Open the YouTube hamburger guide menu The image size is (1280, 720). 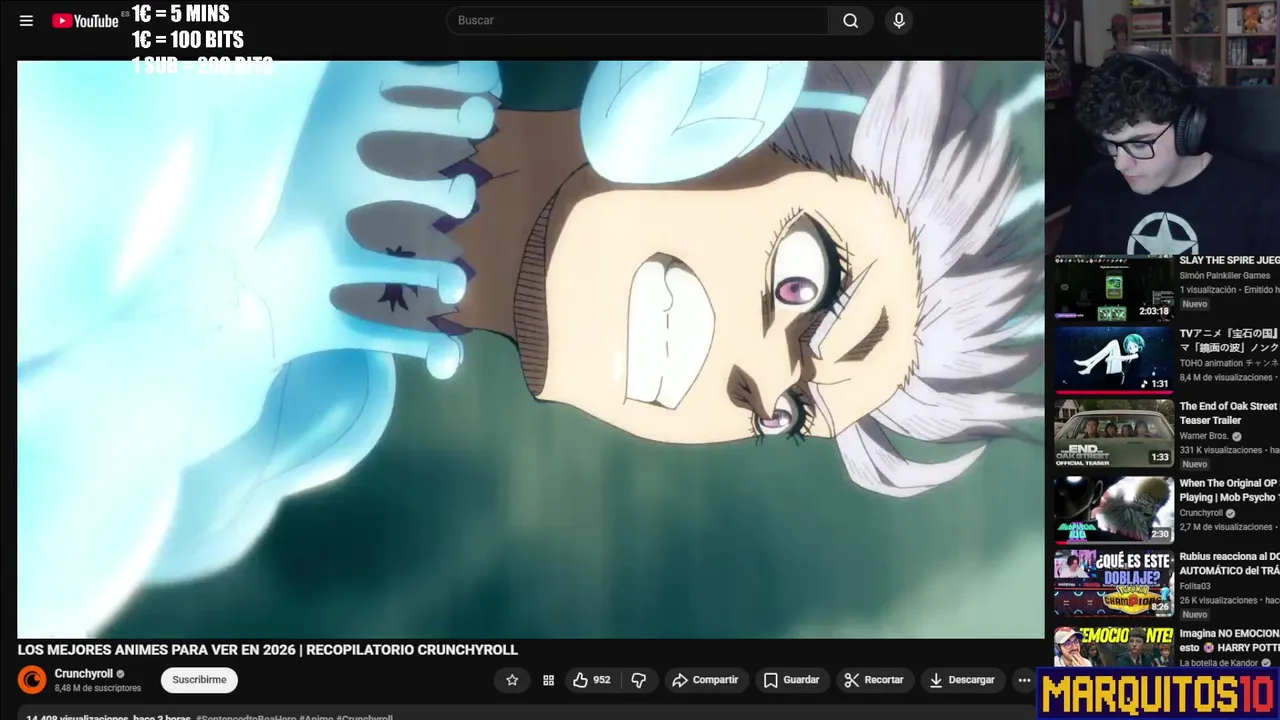pos(26,20)
